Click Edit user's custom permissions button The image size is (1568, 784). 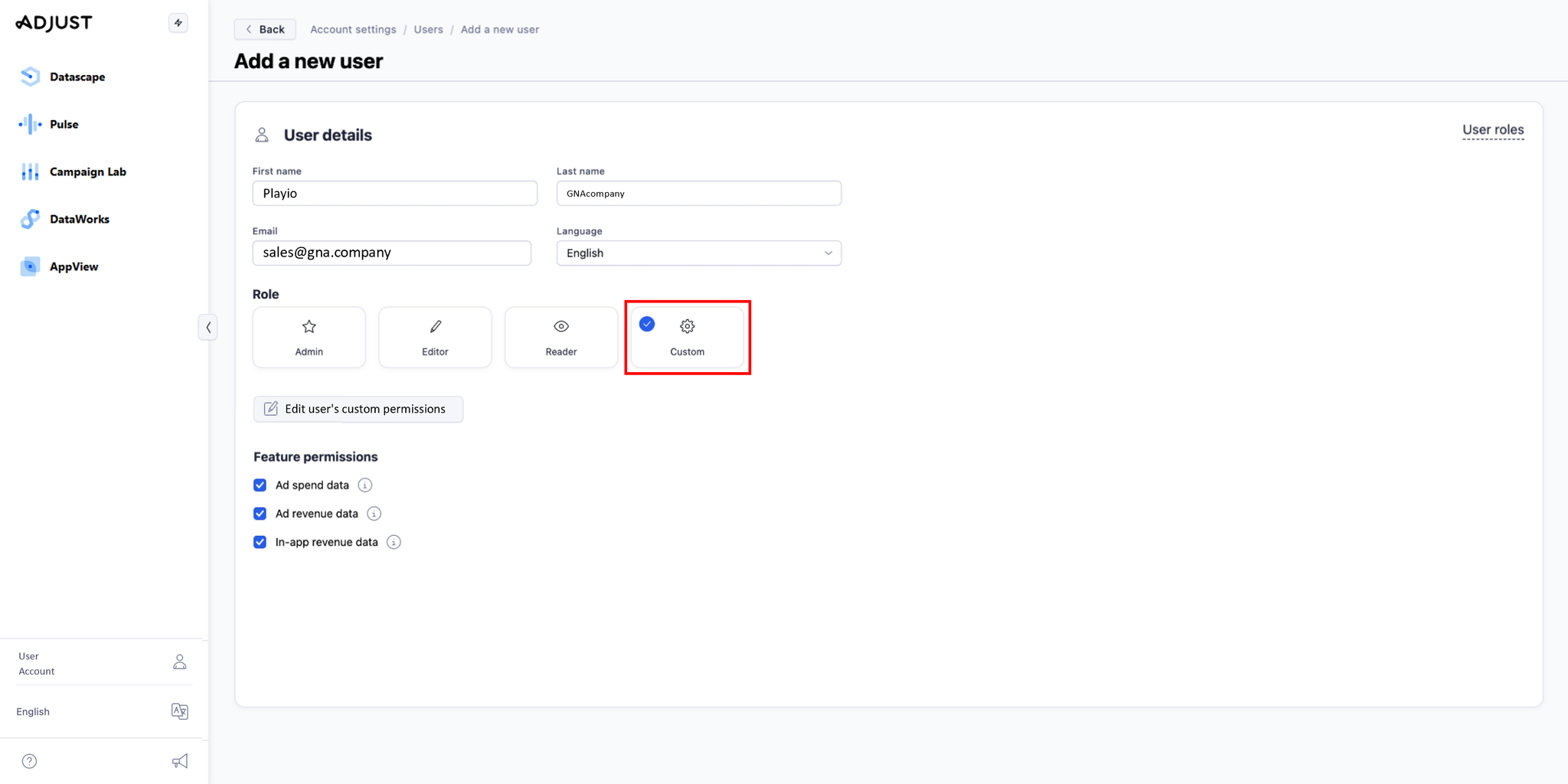point(358,409)
